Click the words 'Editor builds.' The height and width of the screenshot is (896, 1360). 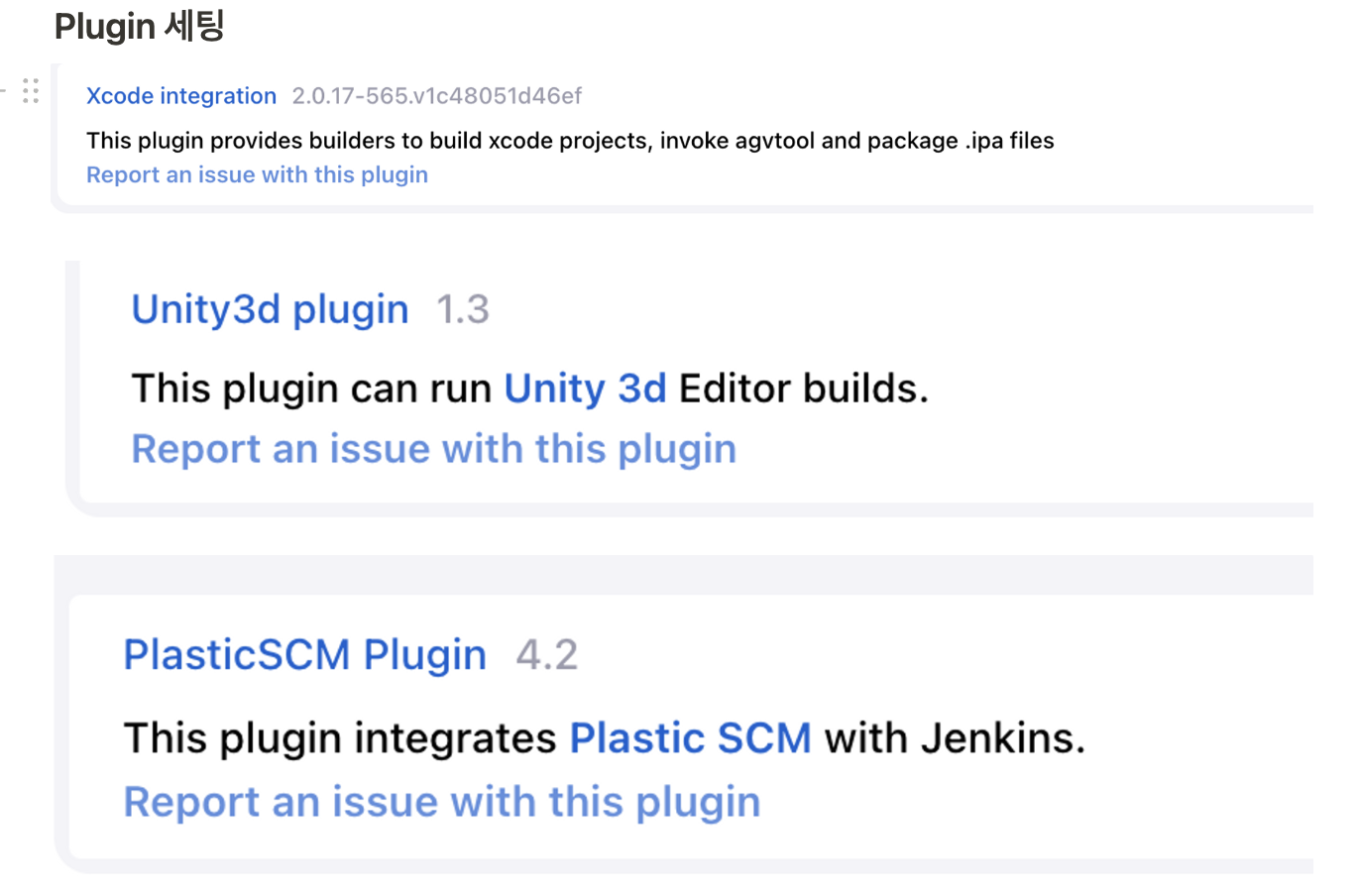804,389
